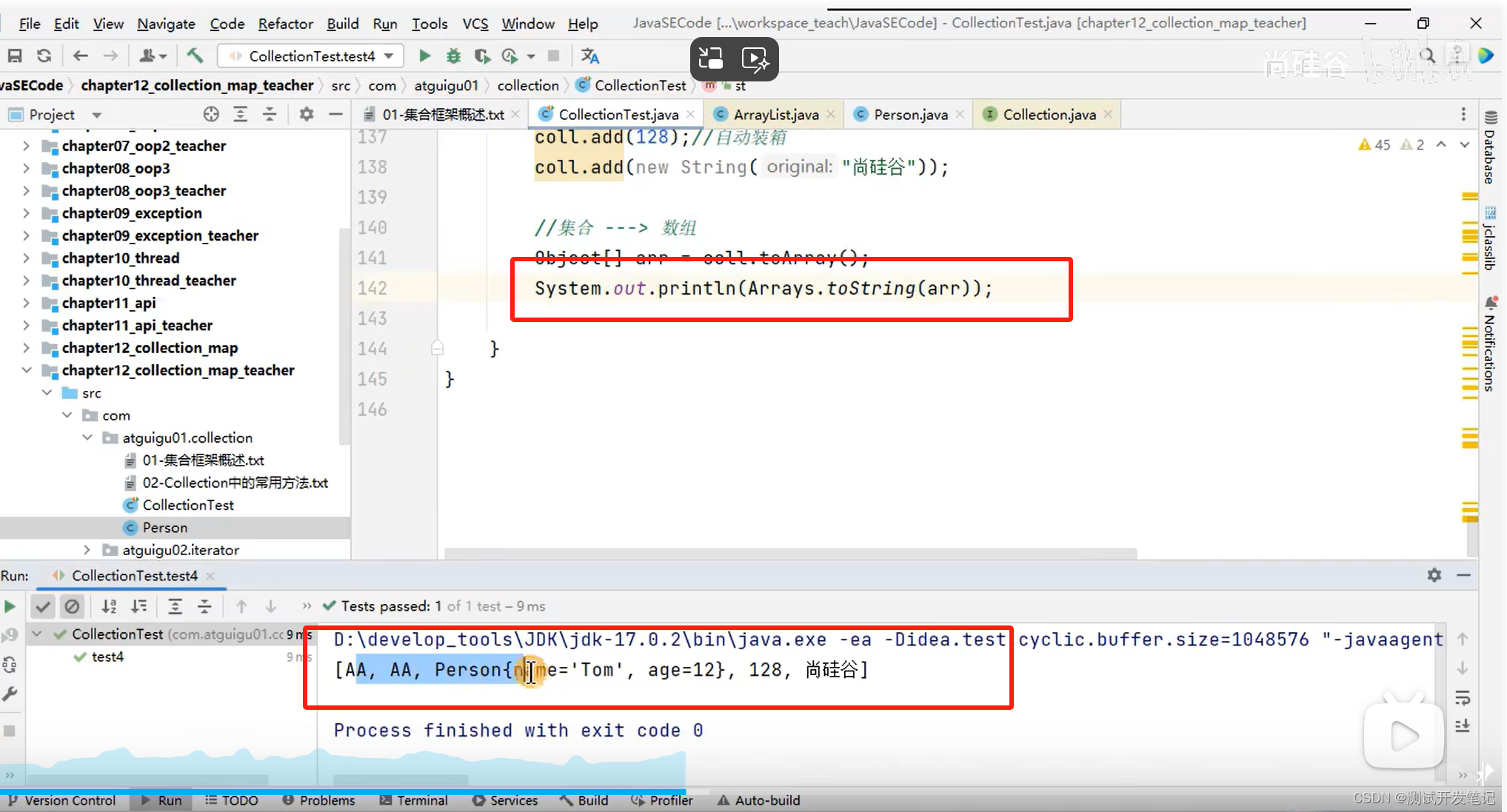Click the Reload from Disk icon

(x=44, y=56)
